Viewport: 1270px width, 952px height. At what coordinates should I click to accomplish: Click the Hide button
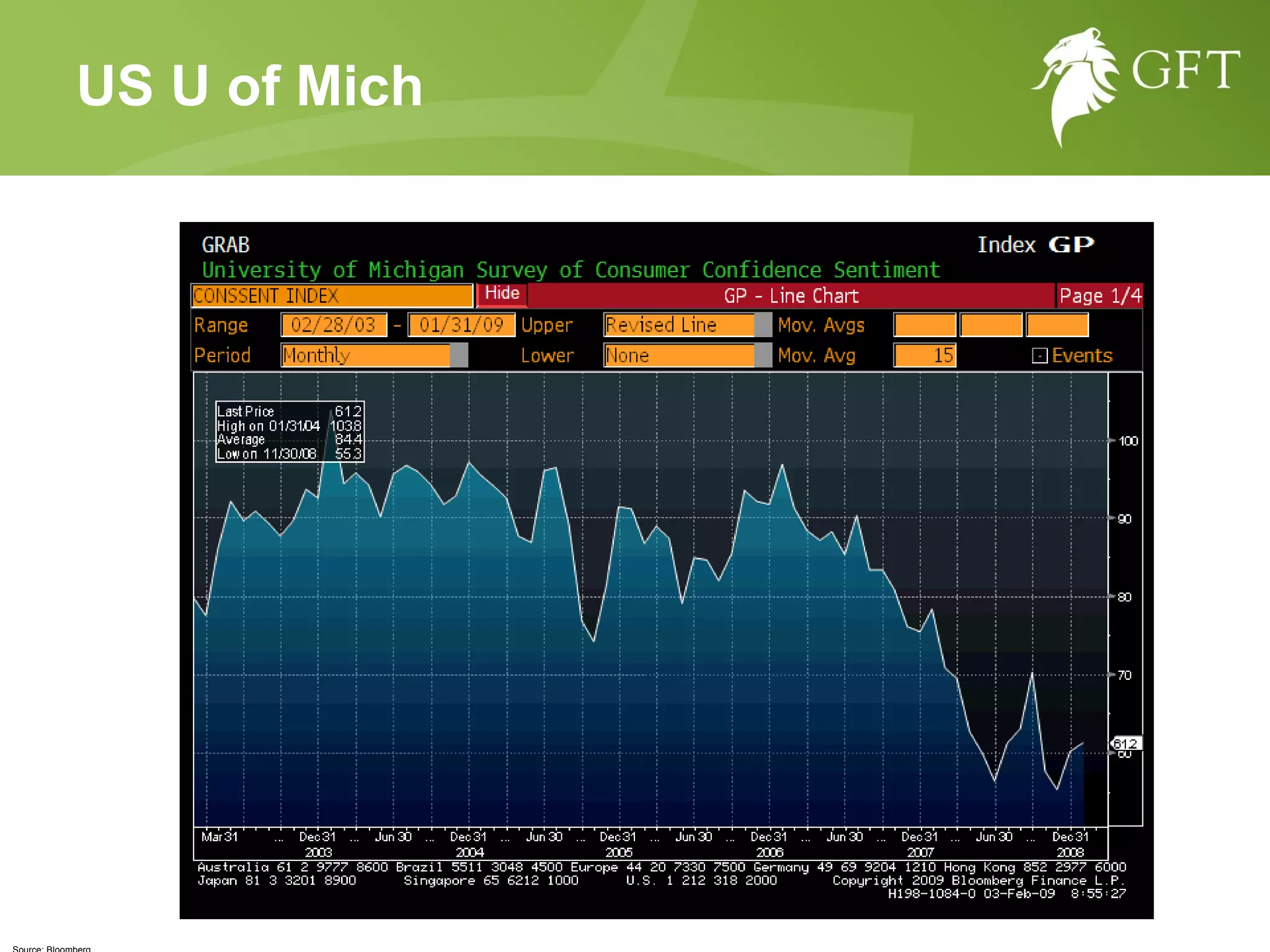[x=502, y=294]
